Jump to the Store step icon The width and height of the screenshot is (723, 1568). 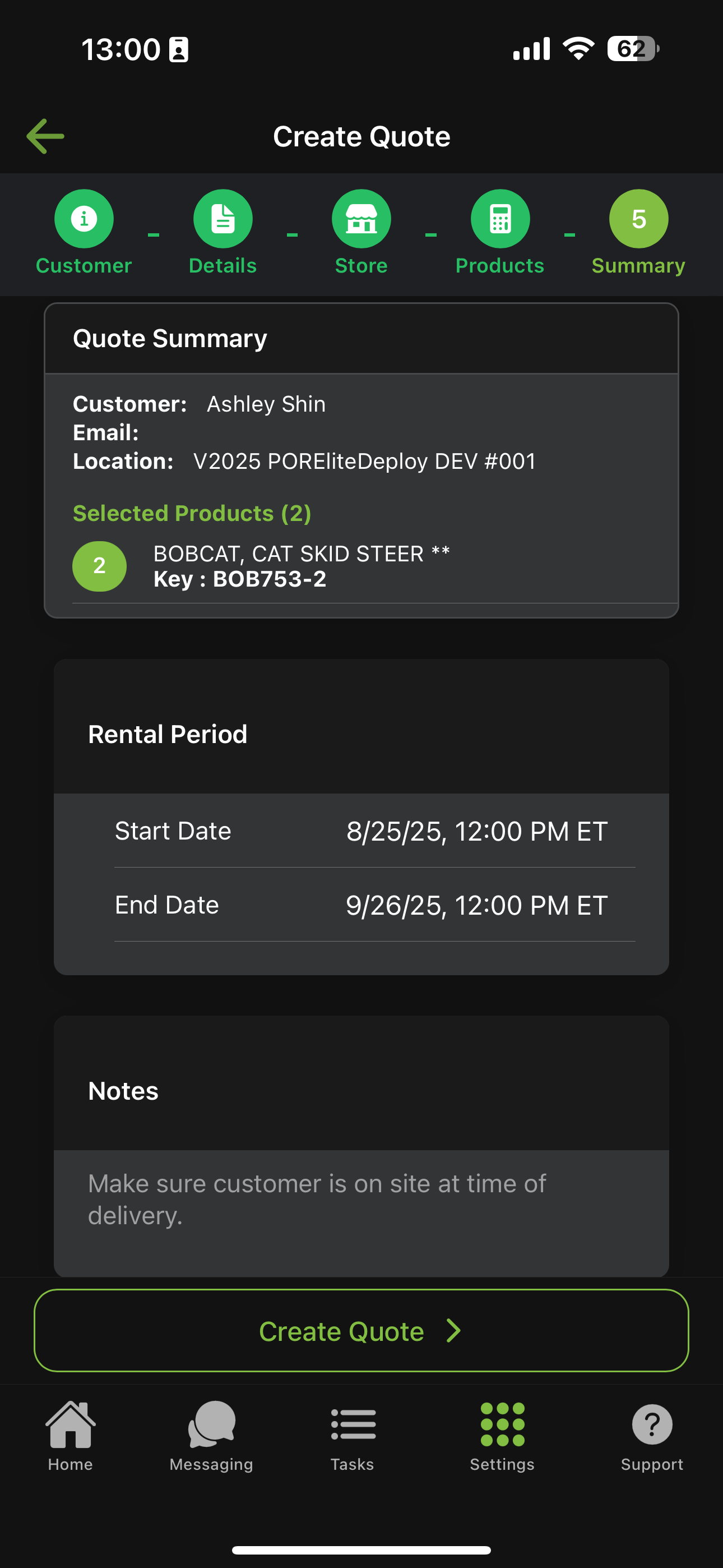tap(361, 219)
